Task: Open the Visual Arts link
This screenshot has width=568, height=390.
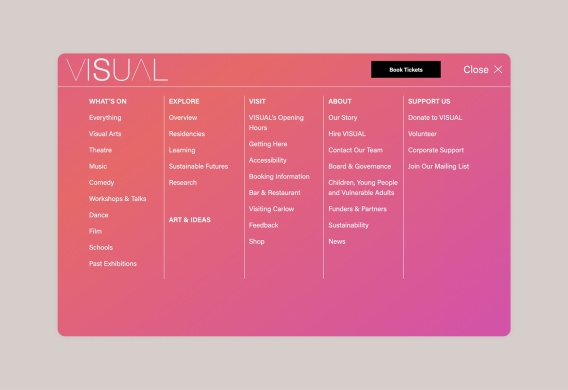Action: [x=105, y=134]
